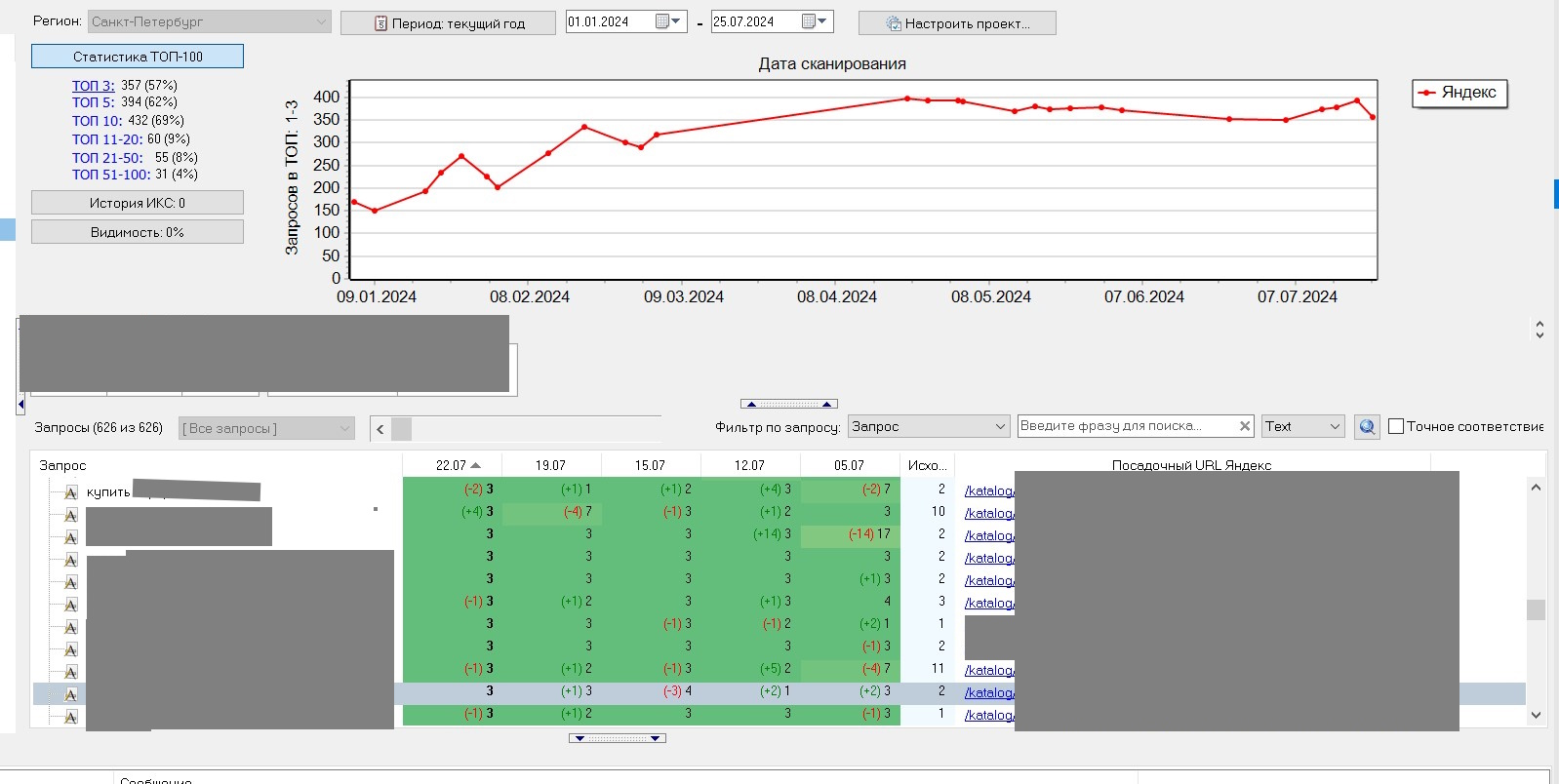Click the down arrow of the table's vertical scrollbar

tap(1536, 715)
